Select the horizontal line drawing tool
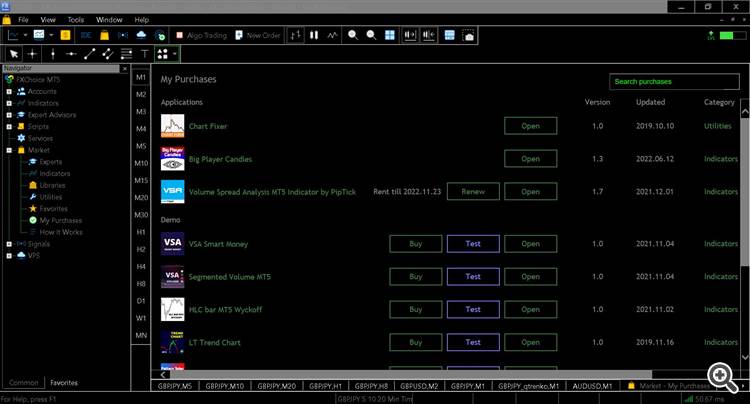The height and width of the screenshot is (404, 750). pos(71,54)
